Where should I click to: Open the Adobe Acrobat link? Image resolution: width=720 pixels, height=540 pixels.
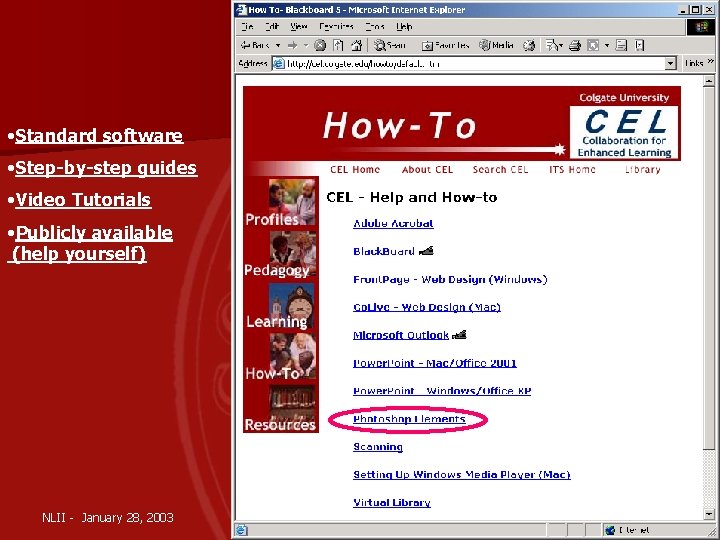[x=393, y=224]
